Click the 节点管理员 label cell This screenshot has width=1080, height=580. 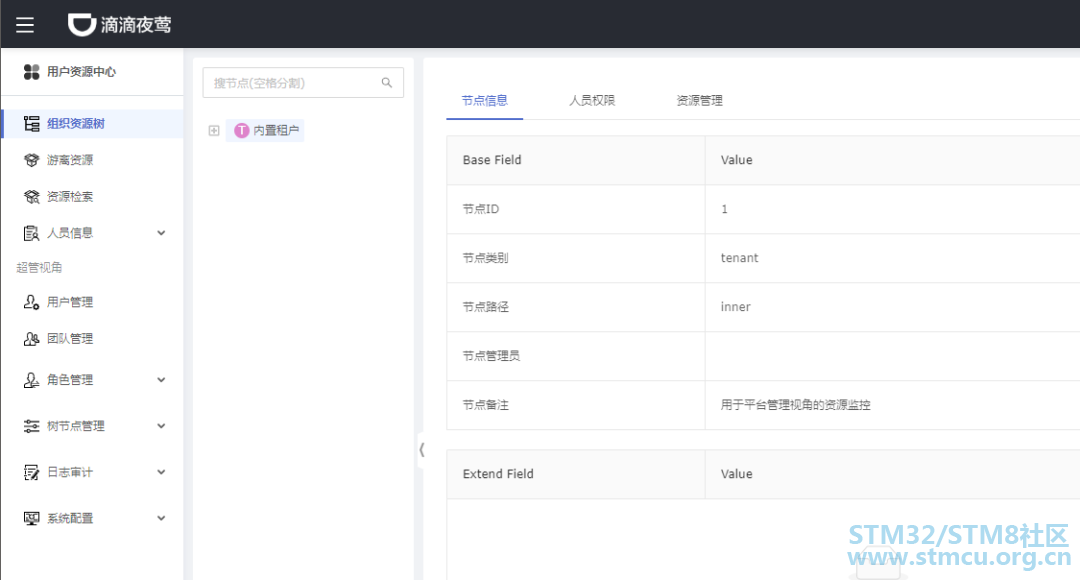click(576, 355)
